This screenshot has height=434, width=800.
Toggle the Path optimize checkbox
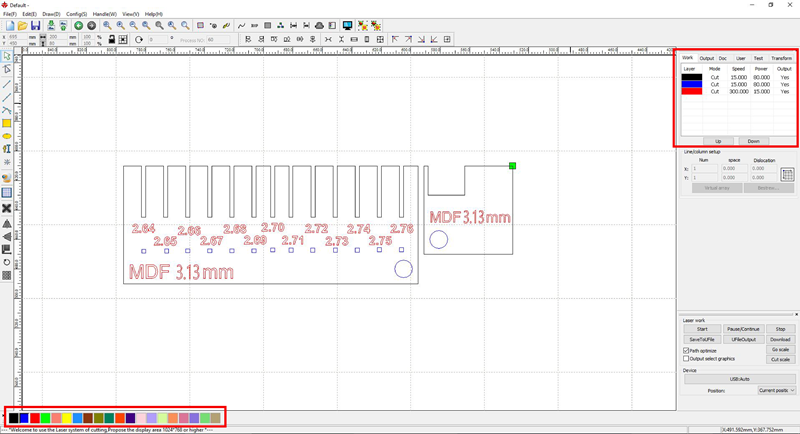click(x=686, y=351)
